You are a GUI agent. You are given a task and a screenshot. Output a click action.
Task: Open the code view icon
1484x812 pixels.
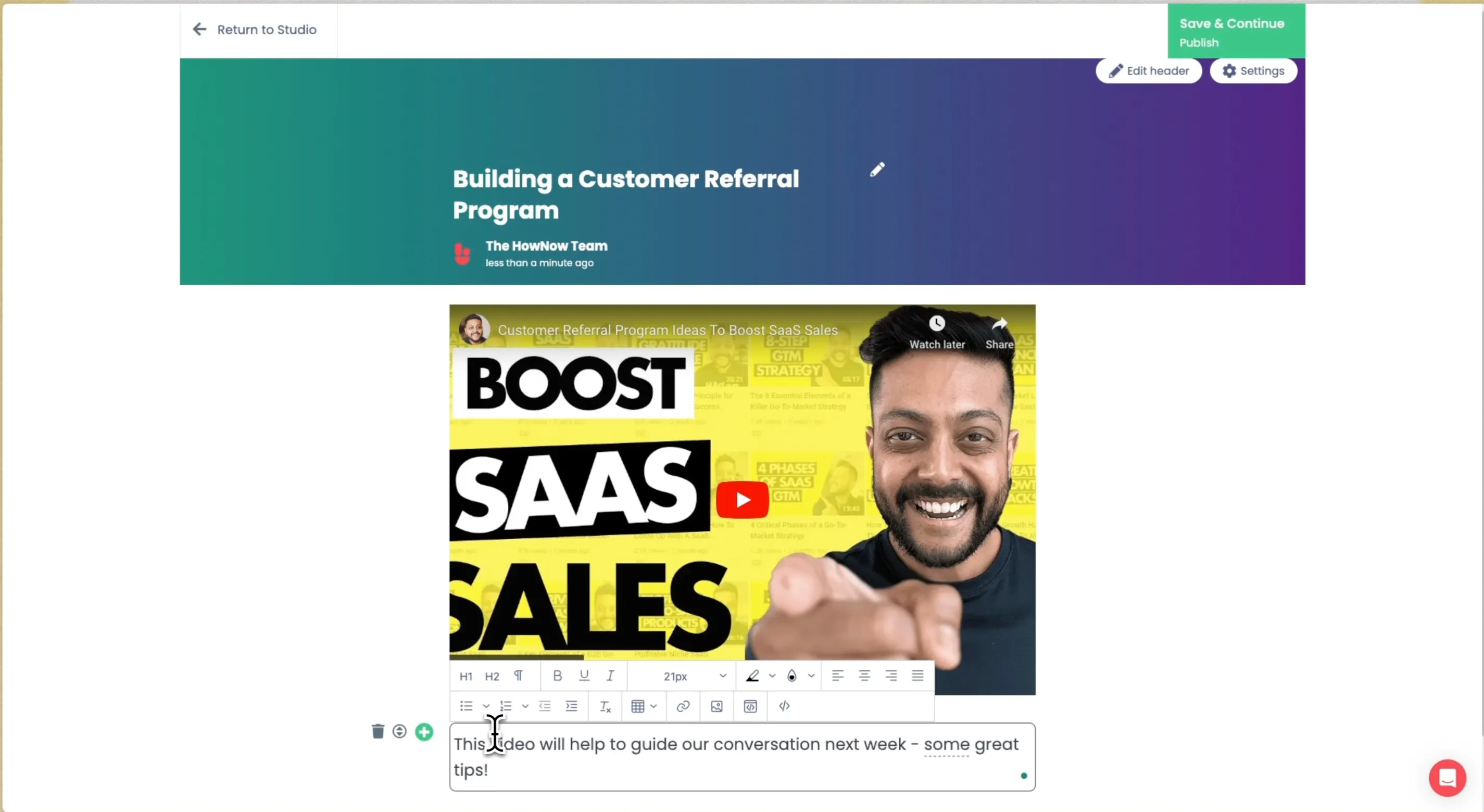click(784, 706)
